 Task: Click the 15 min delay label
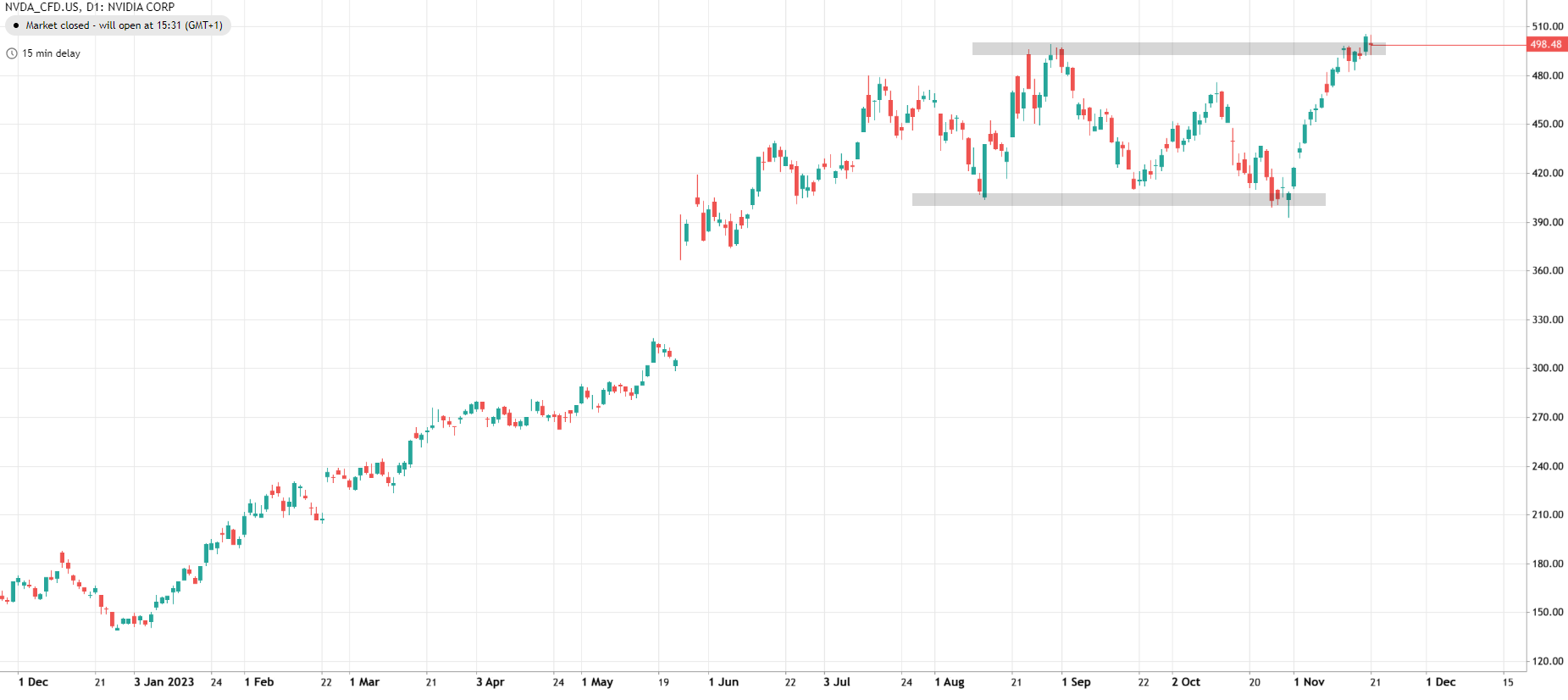click(x=51, y=53)
